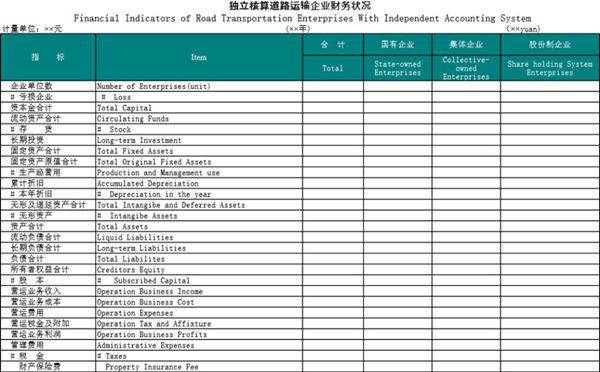600x372 pixels.
Task: Select the 'Total' column header
Action: click(x=333, y=68)
